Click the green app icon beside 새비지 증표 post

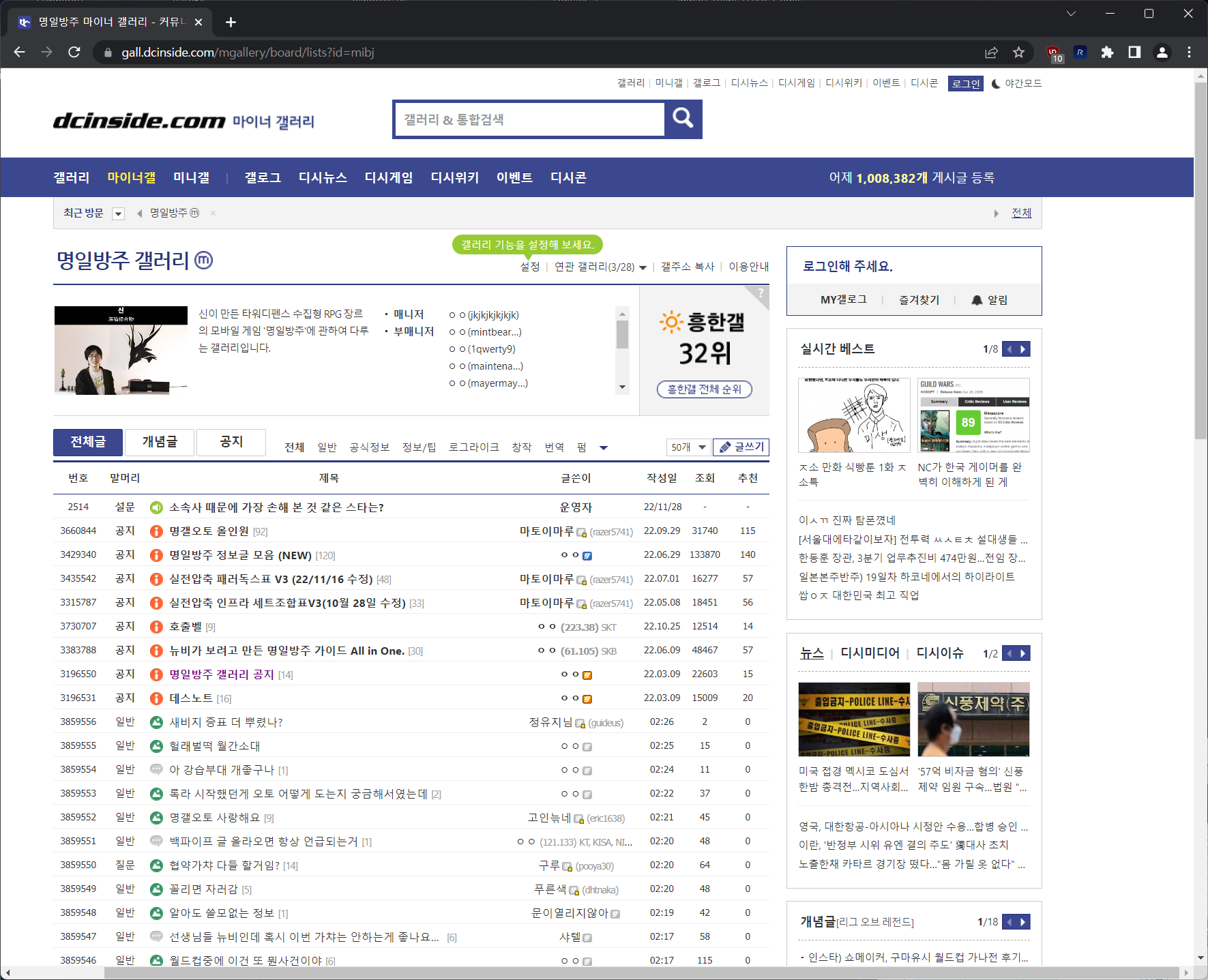tap(156, 722)
